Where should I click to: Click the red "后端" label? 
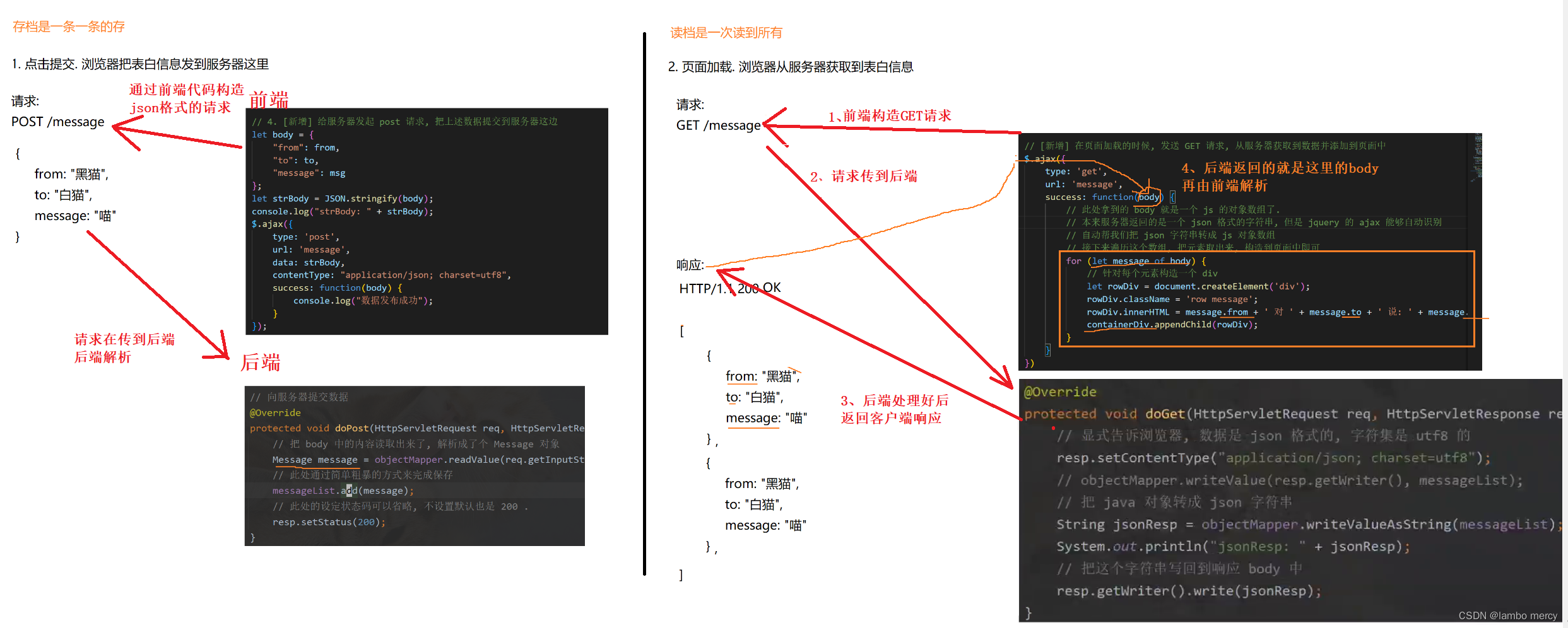tap(261, 362)
